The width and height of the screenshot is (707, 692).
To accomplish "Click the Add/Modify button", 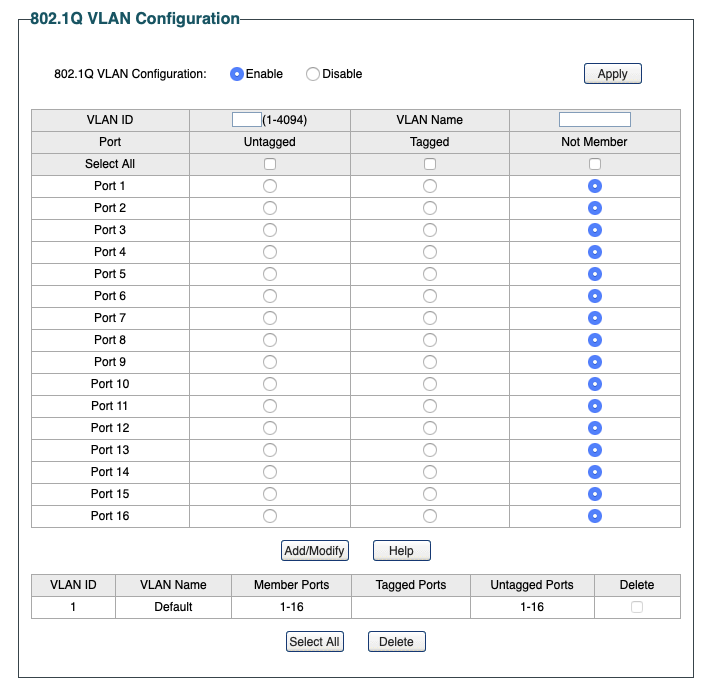I will (314, 551).
